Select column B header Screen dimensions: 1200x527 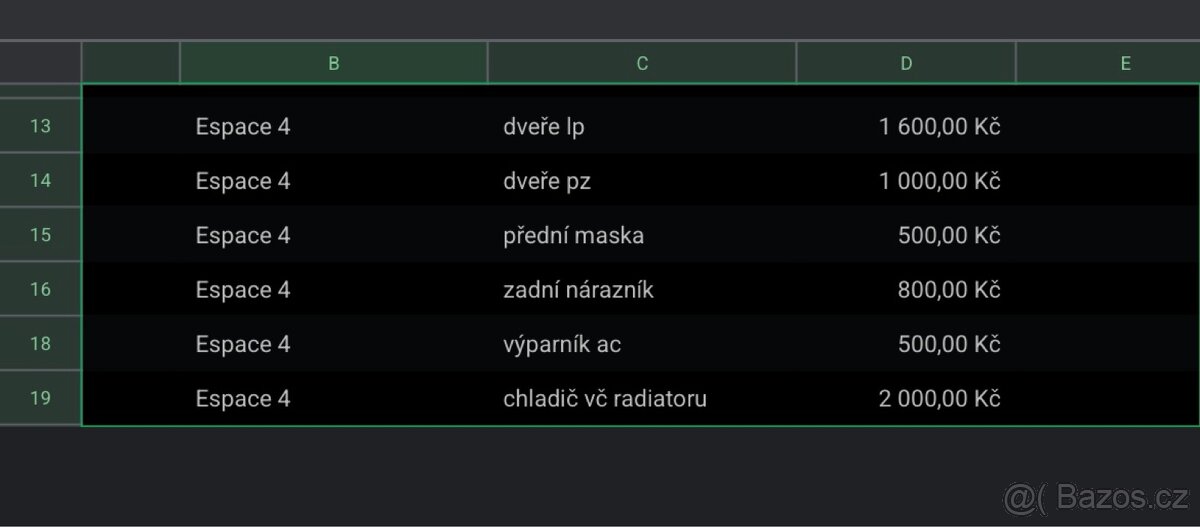(x=333, y=63)
